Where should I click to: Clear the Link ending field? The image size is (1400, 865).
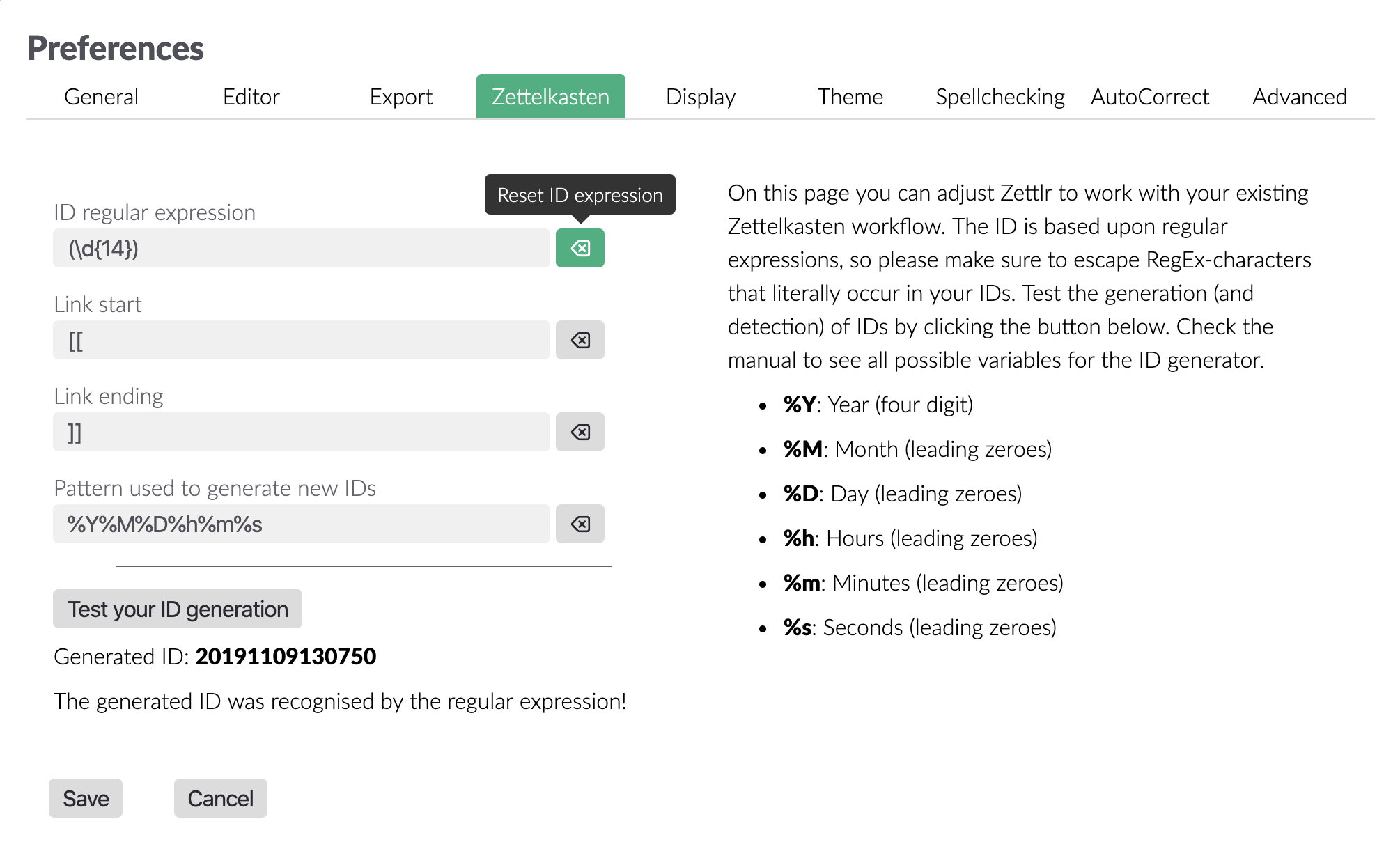click(580, 432)
